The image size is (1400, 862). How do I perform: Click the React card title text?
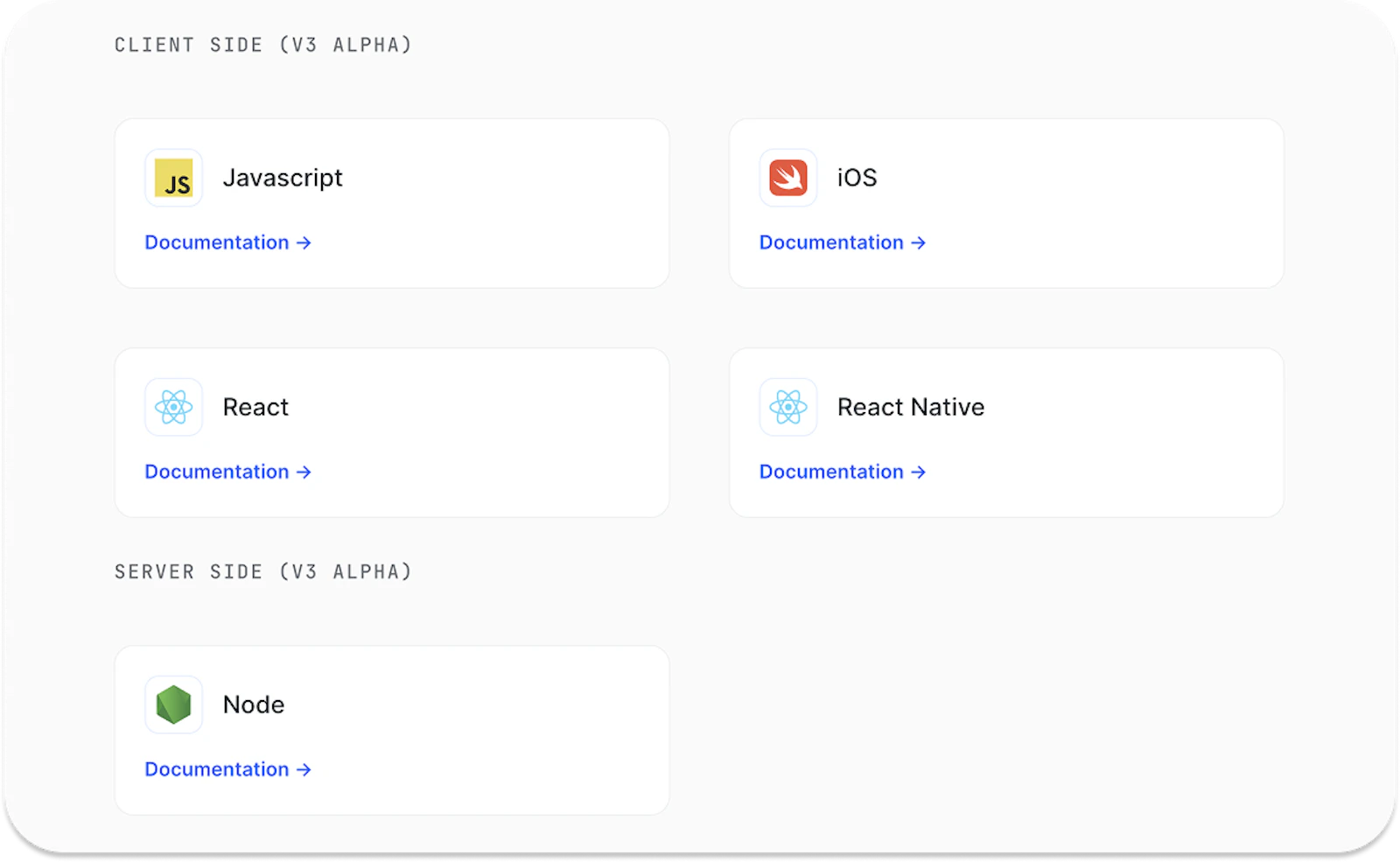tap(255, 407)
